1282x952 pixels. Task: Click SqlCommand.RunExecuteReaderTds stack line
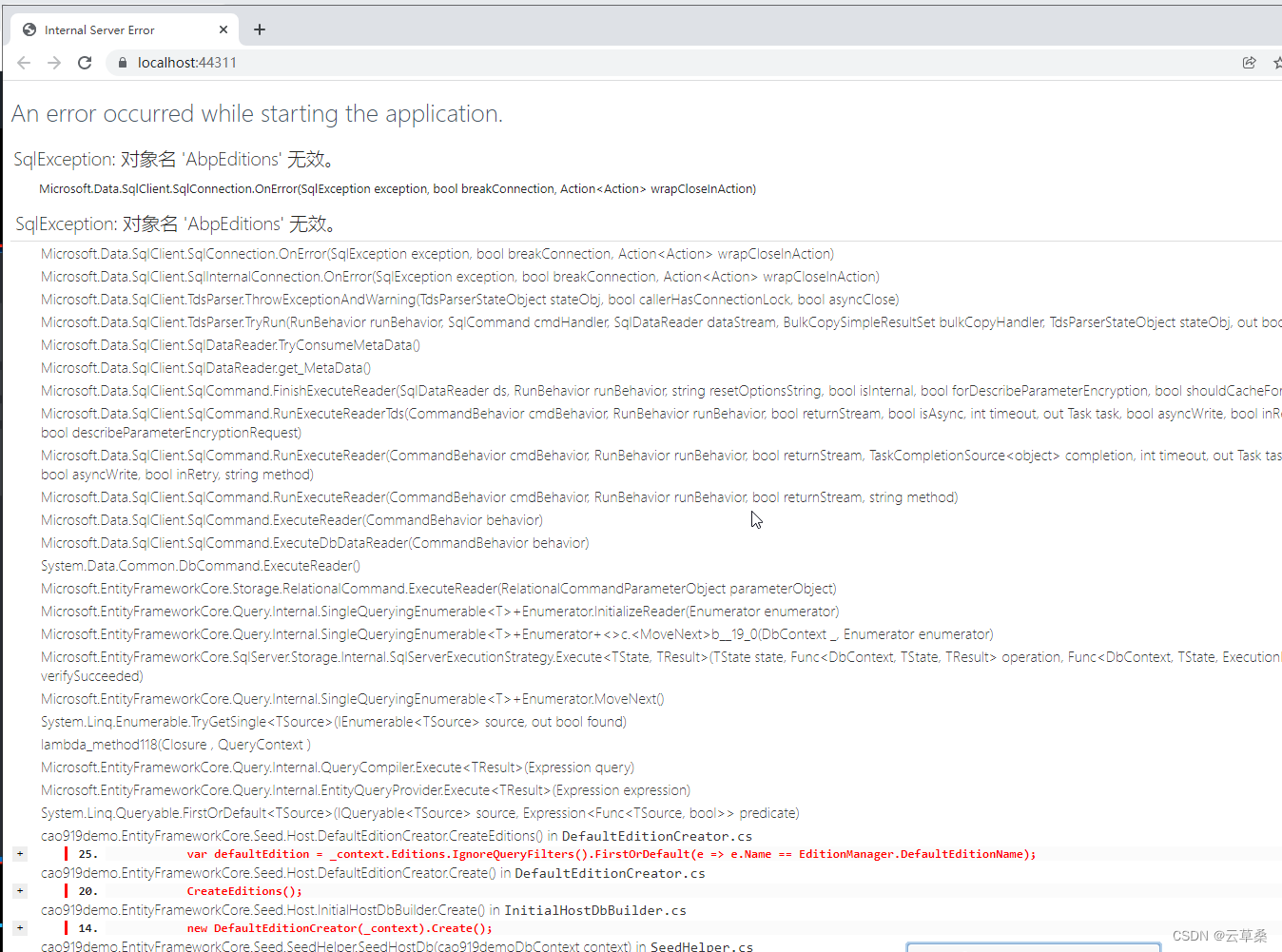pyautogui.click(x=661, y=423)
